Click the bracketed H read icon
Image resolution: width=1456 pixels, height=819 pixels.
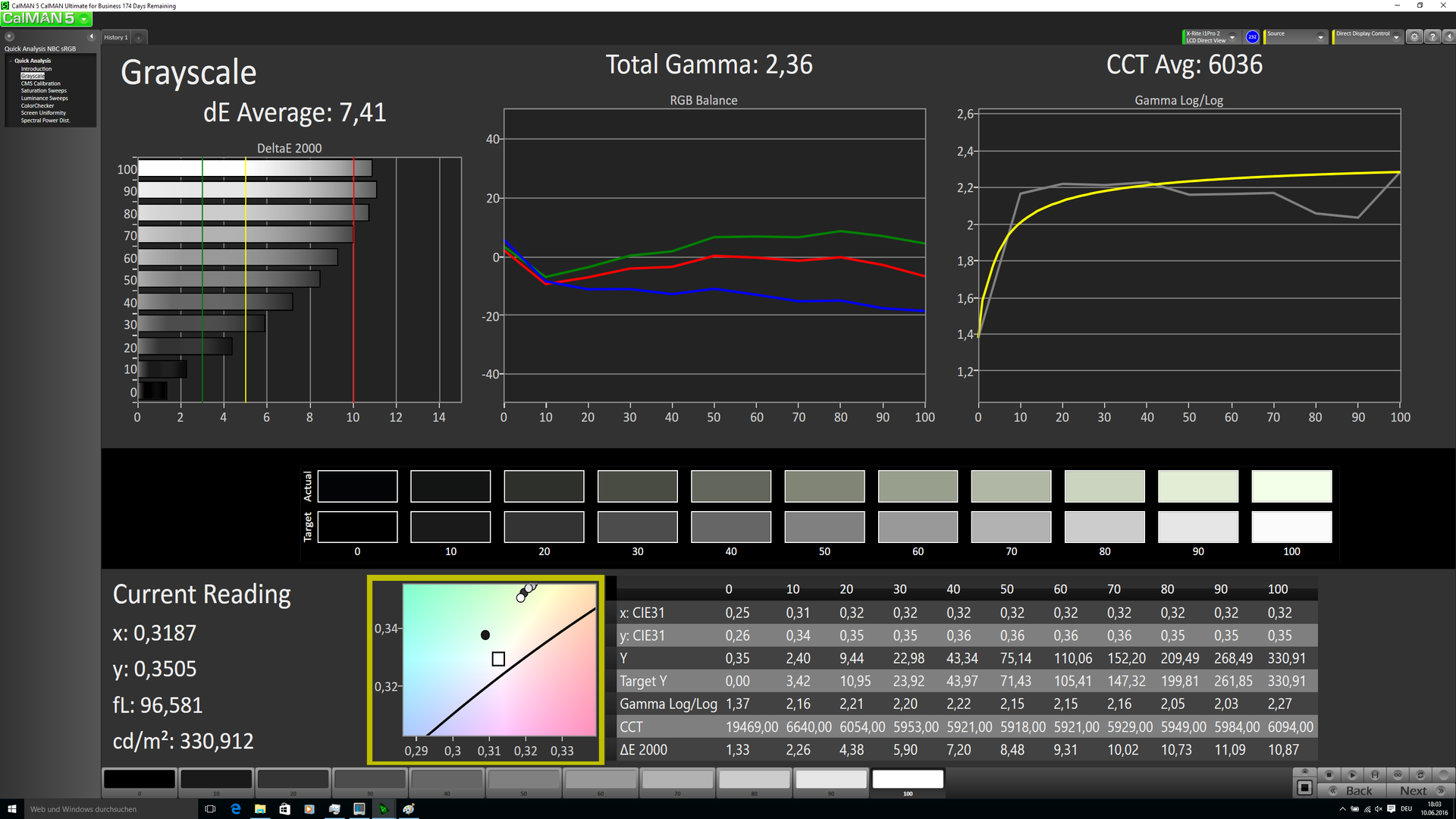[1375, 775]
